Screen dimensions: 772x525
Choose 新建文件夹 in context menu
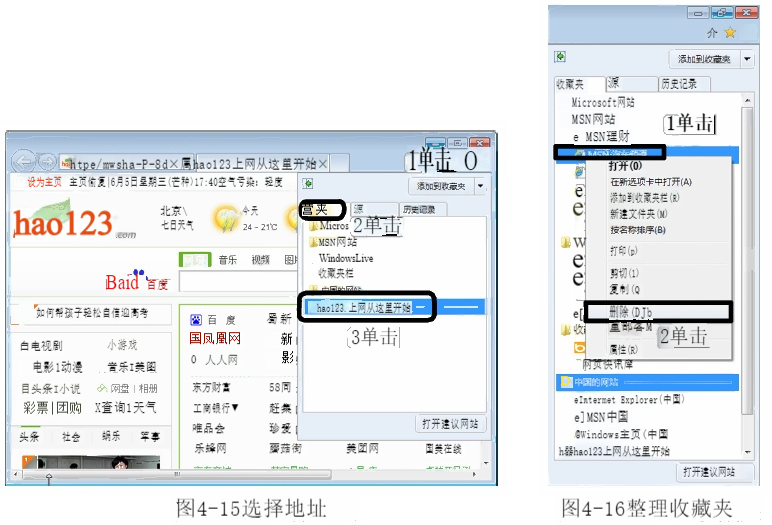point(639,214)
